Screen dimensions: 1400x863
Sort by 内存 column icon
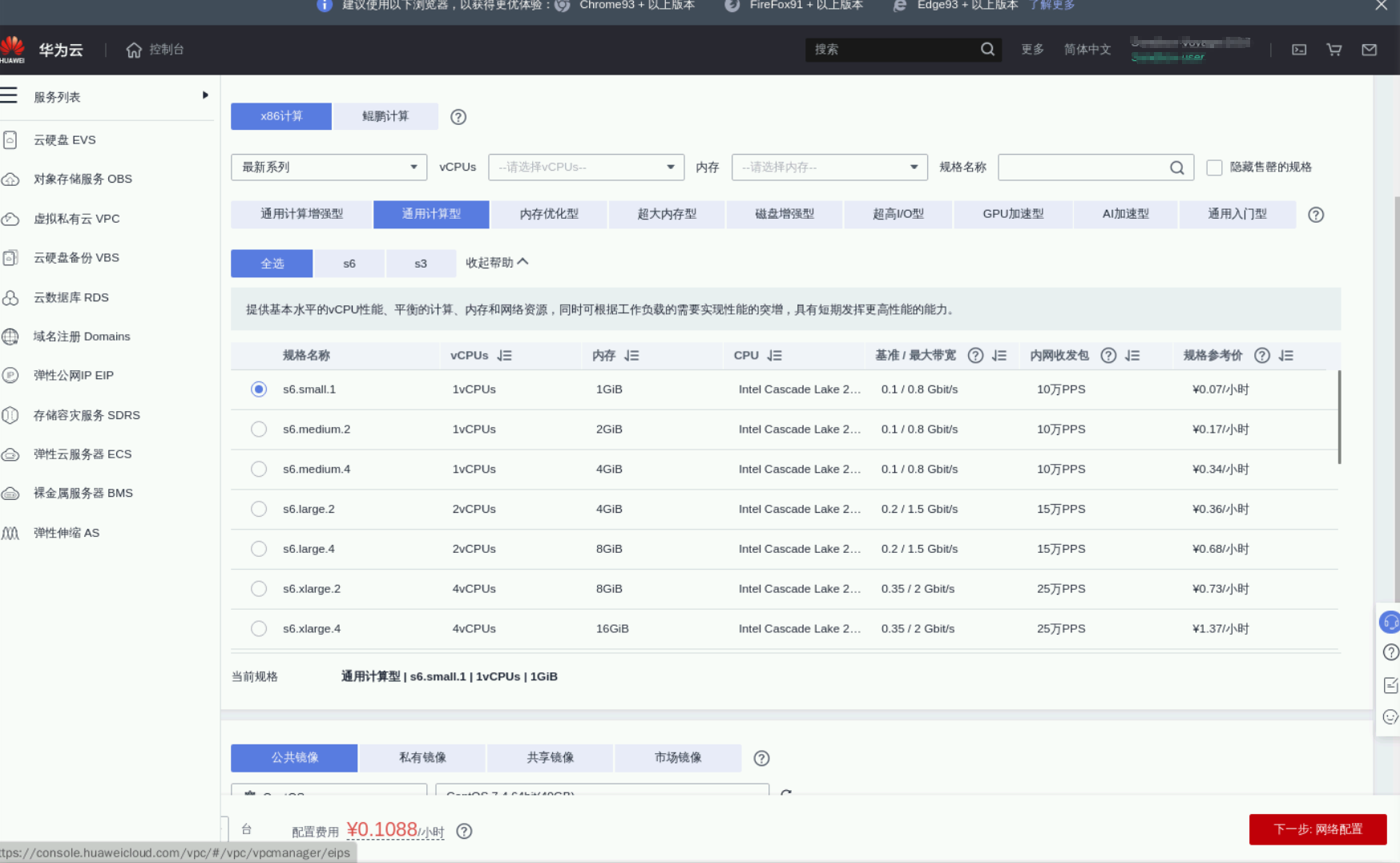pyautogui.click(x=631, y=356)
